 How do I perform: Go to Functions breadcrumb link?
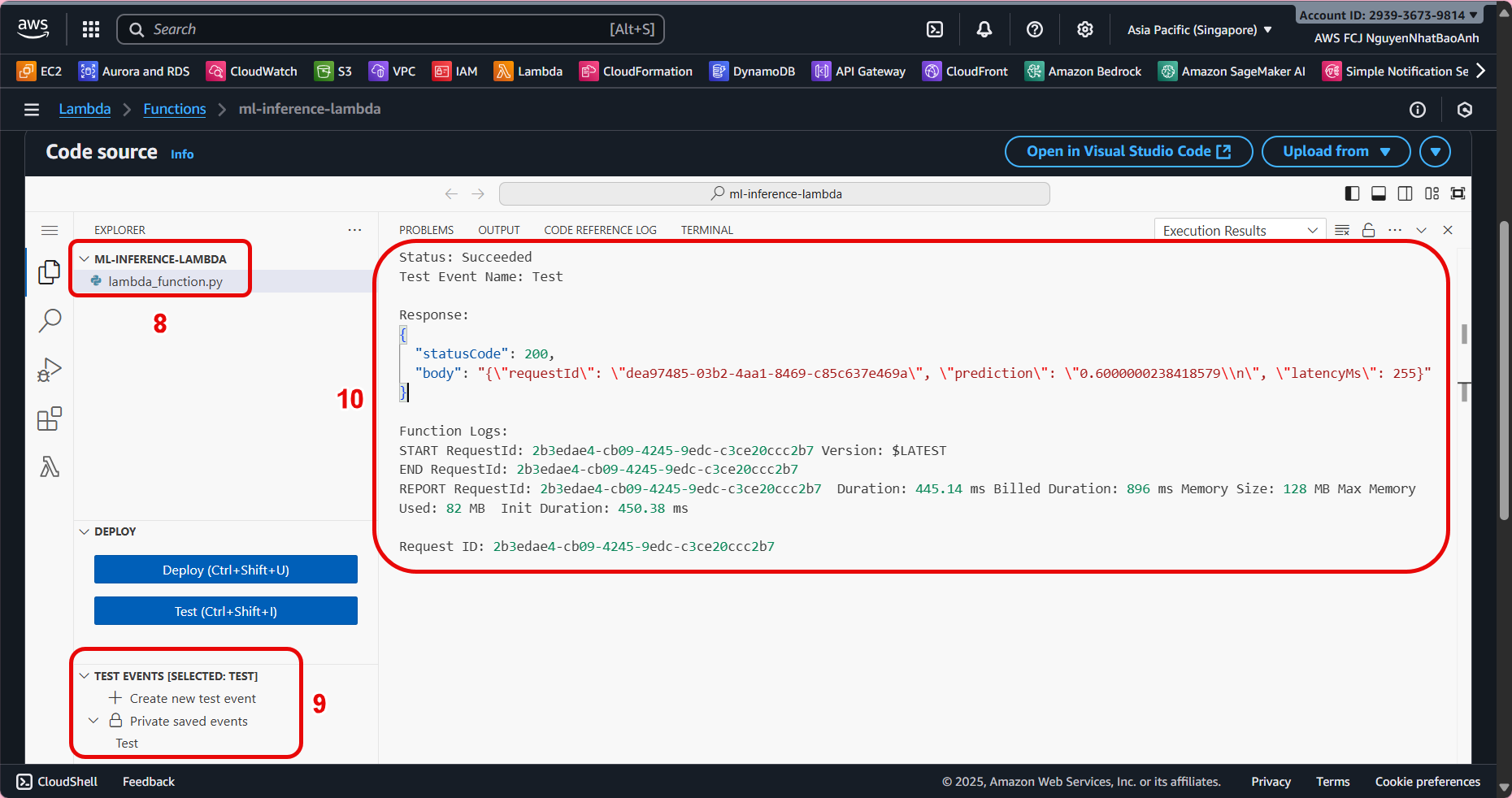click(x=175, y=109)
